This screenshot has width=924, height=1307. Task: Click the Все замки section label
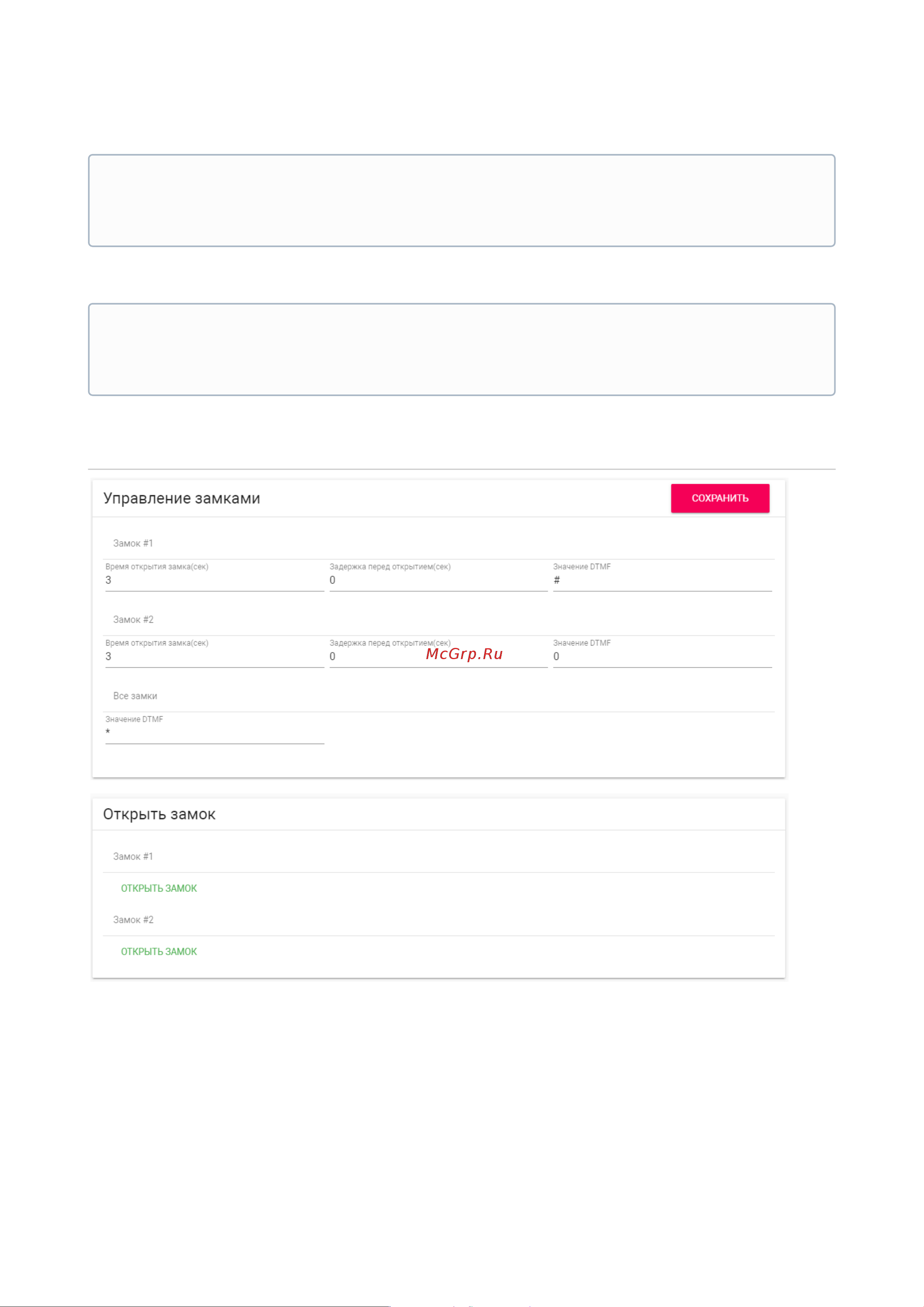pos(135,696)
